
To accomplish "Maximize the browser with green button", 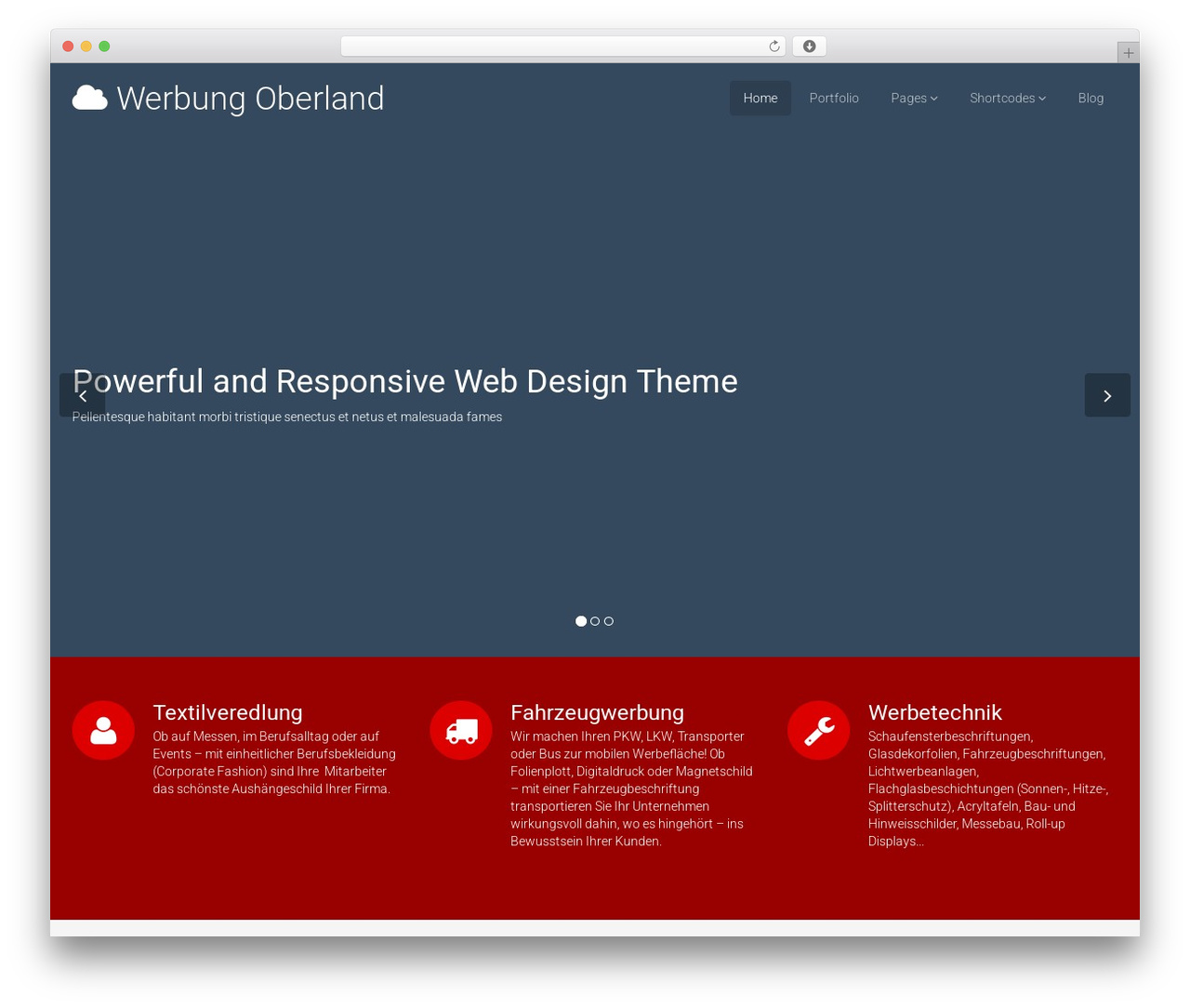I will [x=104, y=46].
